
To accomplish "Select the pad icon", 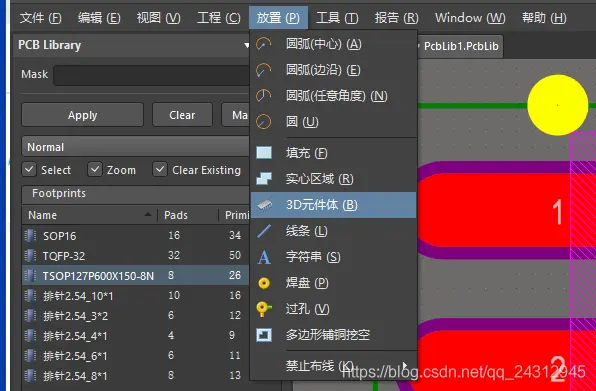I will tap(264, 283).
